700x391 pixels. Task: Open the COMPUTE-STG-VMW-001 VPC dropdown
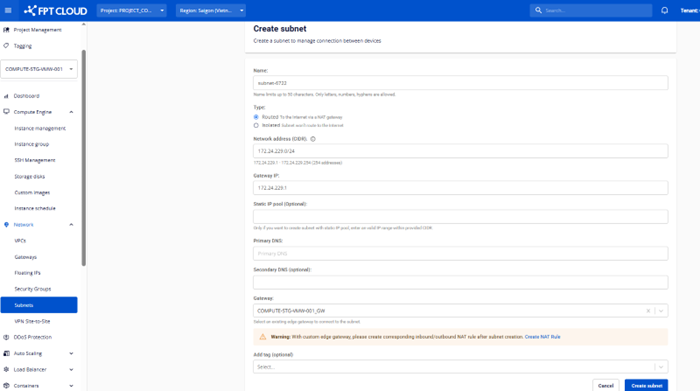tap(39, 69)
